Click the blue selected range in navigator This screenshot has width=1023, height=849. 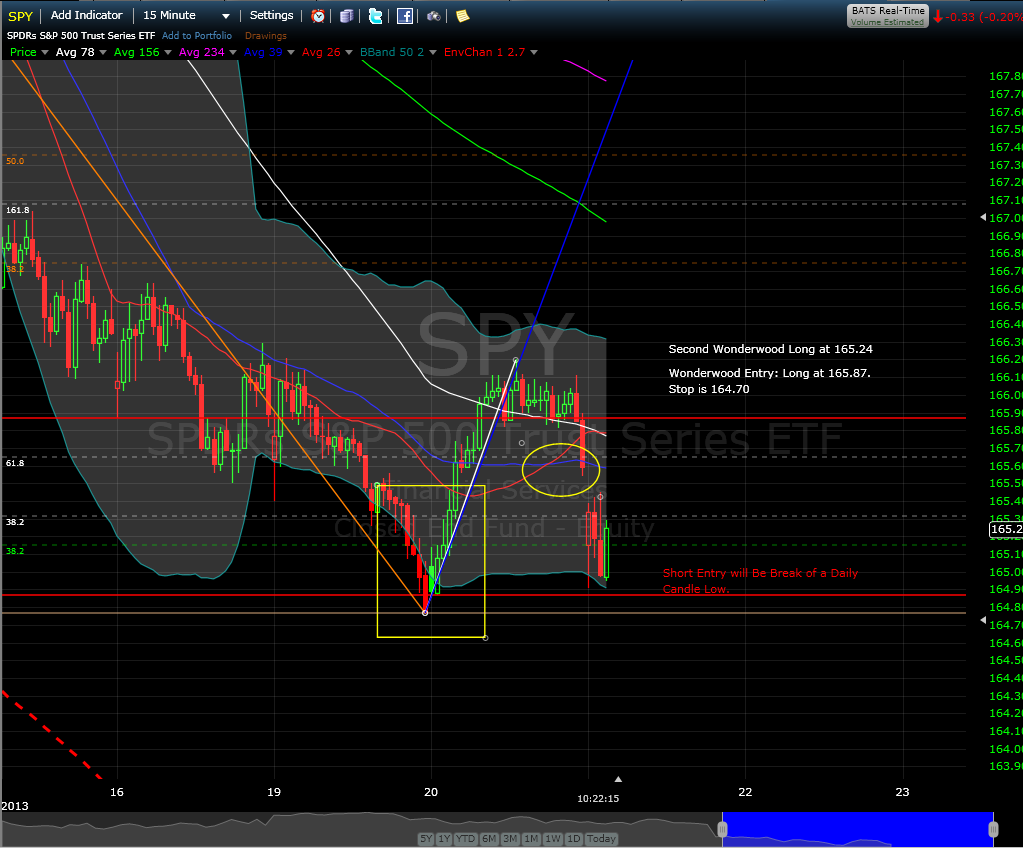(857, 828)
